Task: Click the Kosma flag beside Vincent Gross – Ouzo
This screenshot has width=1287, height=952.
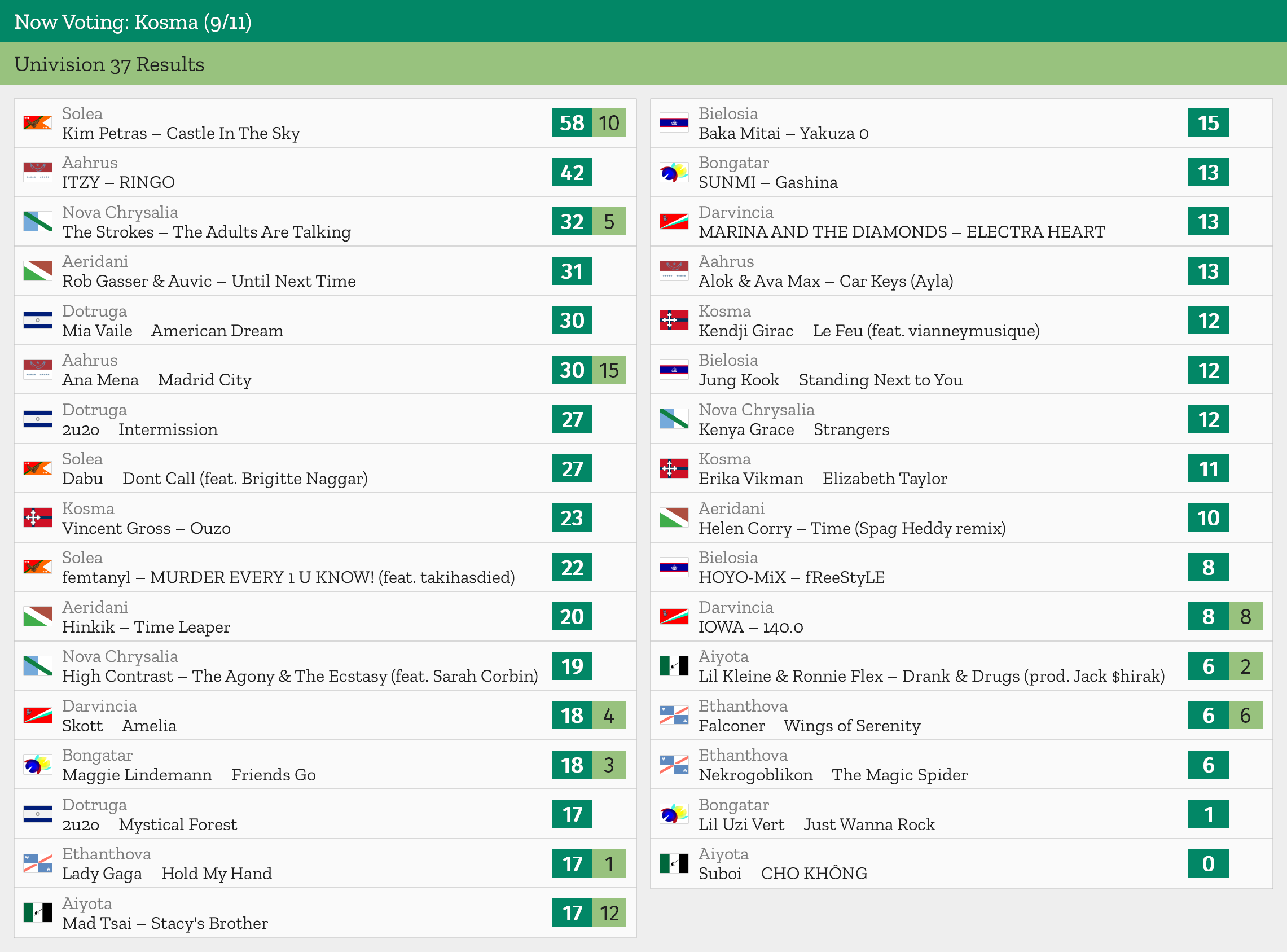Action: pyautogui.click(x=37, y=517)
